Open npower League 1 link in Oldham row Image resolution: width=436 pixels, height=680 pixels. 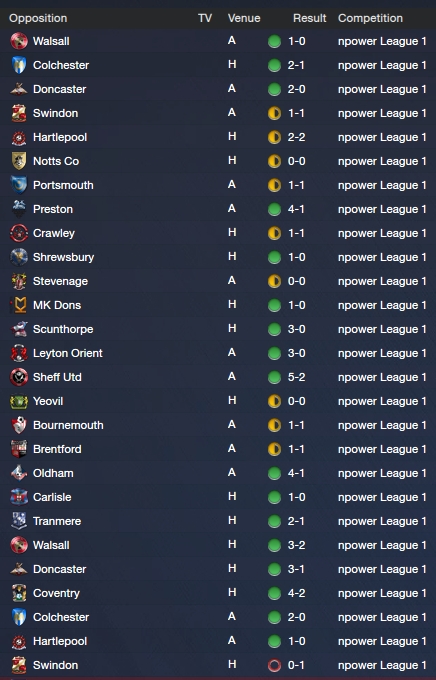tap(382, 473)
